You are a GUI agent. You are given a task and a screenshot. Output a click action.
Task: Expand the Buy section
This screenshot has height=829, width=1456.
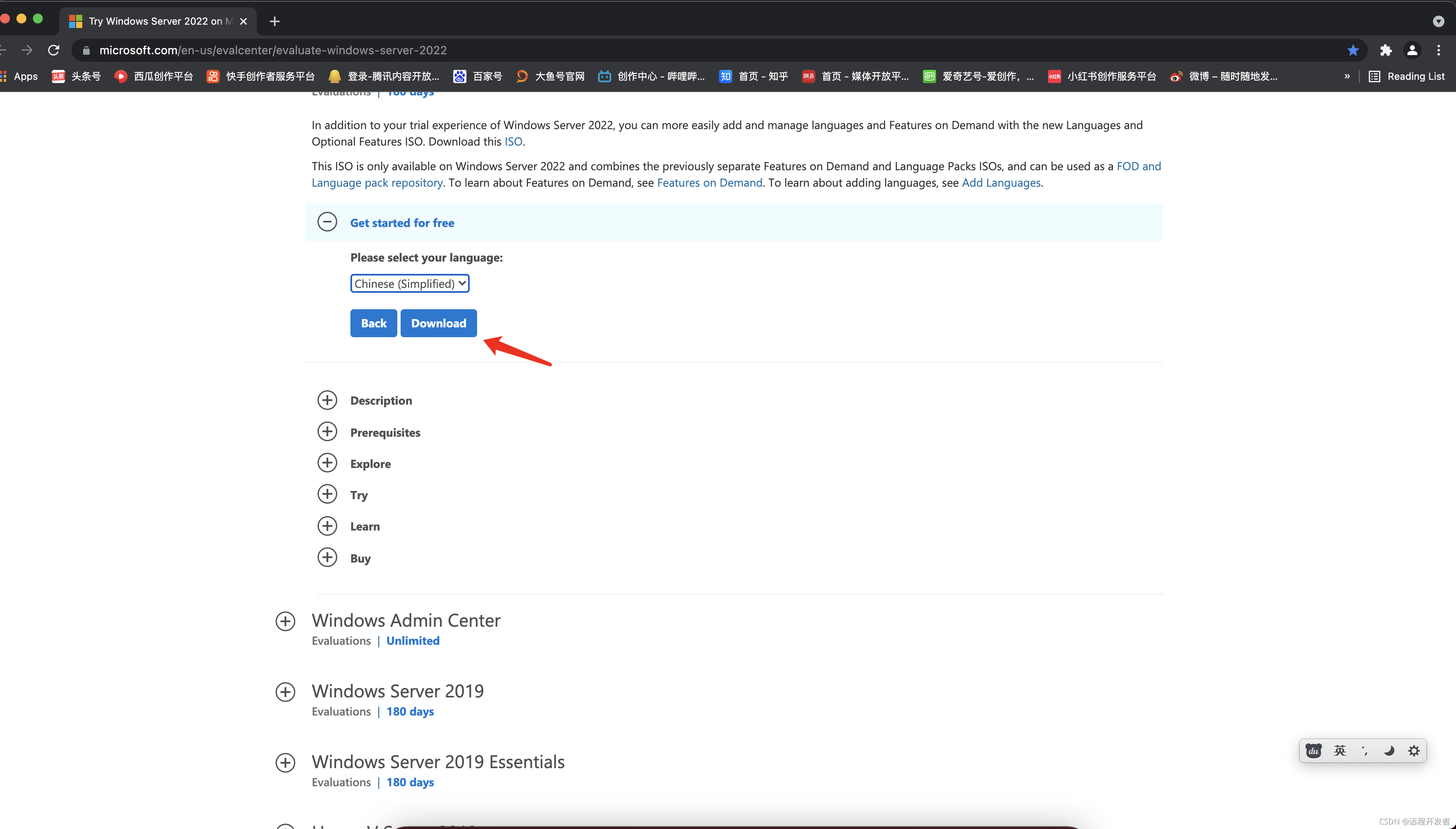click(x=327, y=558)
